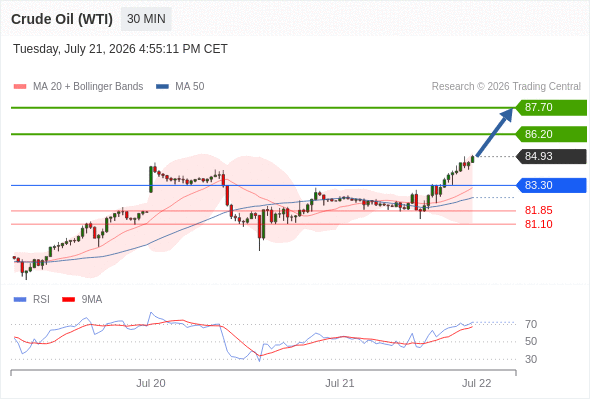The image size is (590, 400).
Task: Click the 30 MIN timeframe badge
Action: [x=146, y=19]
